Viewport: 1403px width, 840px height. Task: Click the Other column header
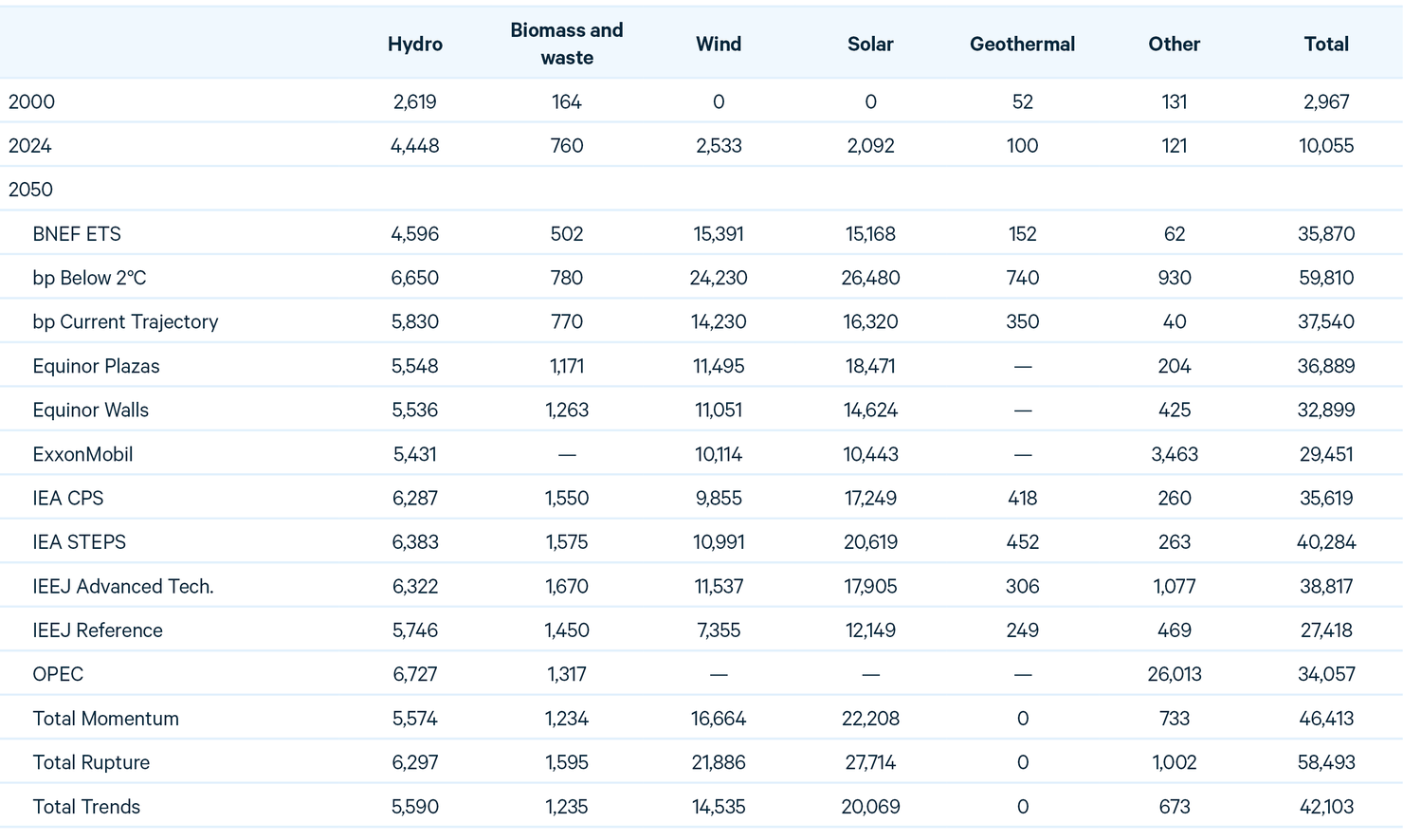pyautogui.click(x=1174, y=45)
